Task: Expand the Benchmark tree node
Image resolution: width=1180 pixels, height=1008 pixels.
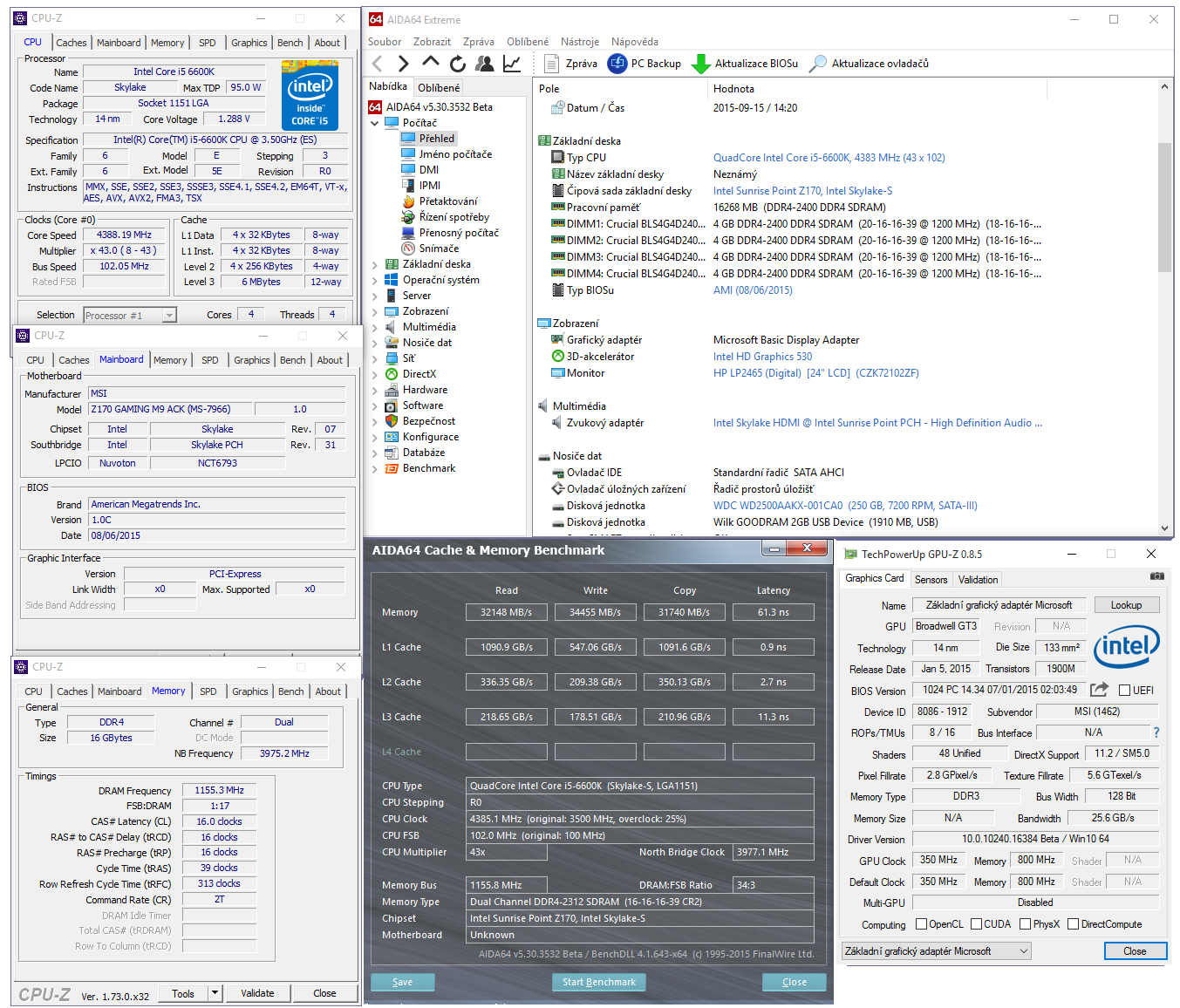Action: [x=375, y=468]
